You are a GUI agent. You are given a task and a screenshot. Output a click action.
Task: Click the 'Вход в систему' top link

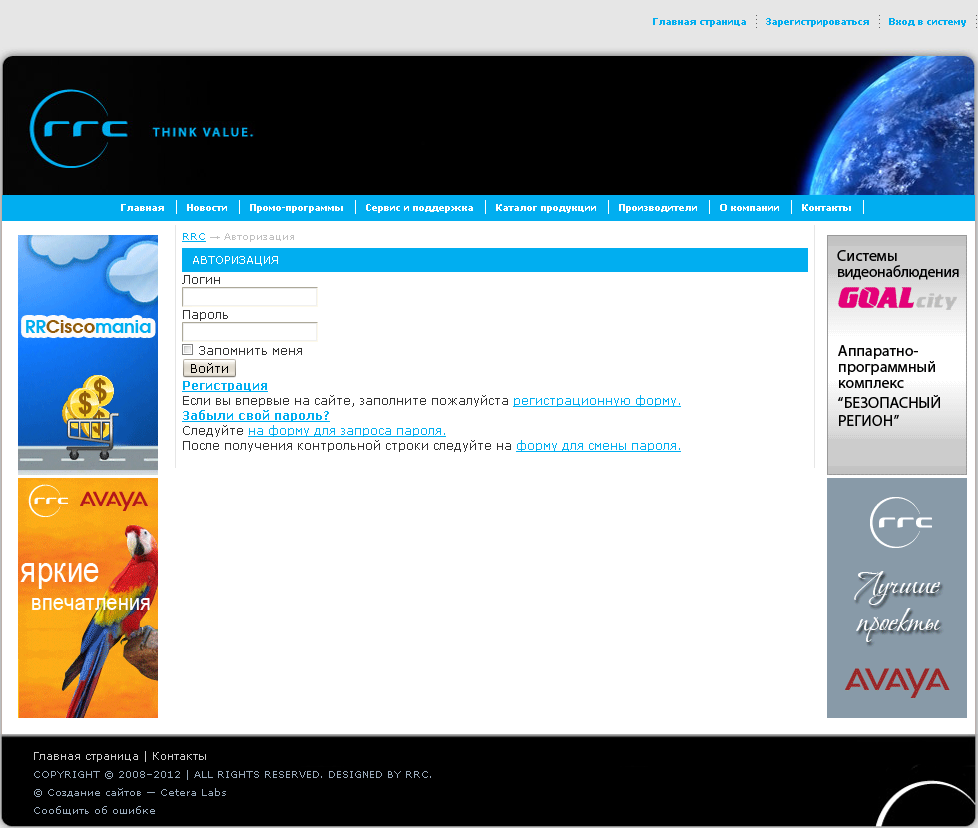click(x=927, y=22)
